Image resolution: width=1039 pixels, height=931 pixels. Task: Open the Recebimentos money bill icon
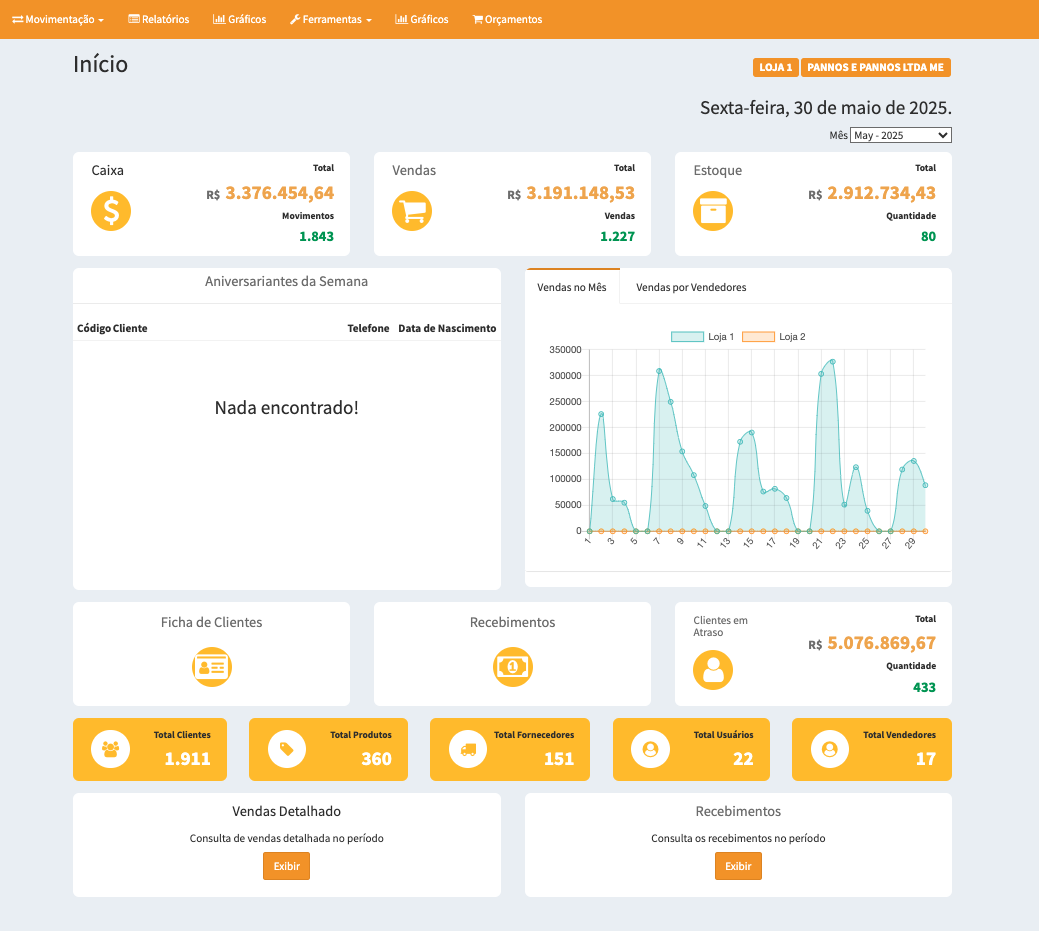click(x=512, y=667)
